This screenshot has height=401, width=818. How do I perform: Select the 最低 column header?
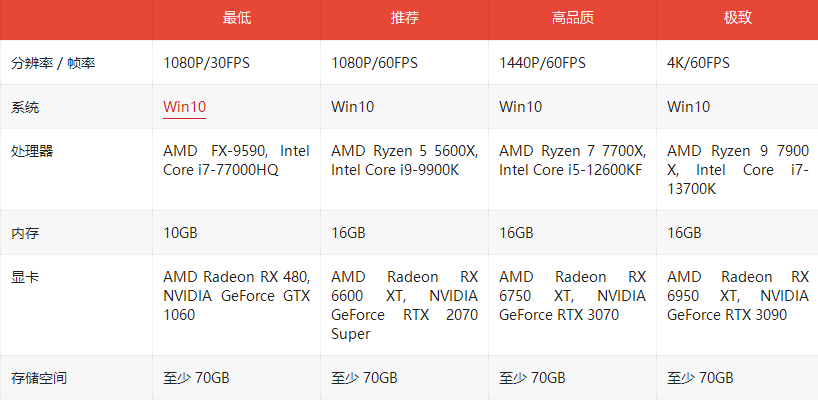coord(236,17)
